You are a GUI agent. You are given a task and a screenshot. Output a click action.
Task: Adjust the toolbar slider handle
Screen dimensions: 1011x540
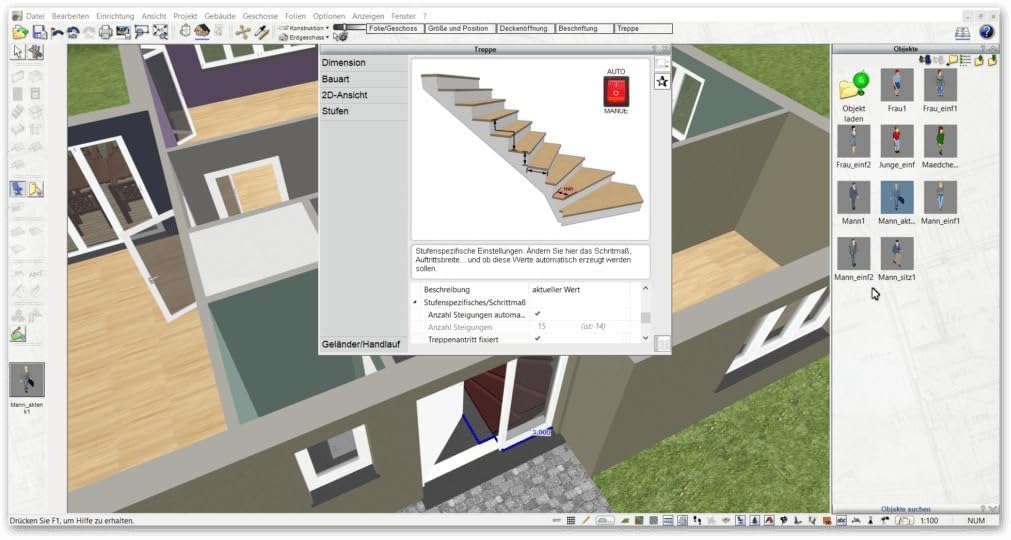[344, 27]
